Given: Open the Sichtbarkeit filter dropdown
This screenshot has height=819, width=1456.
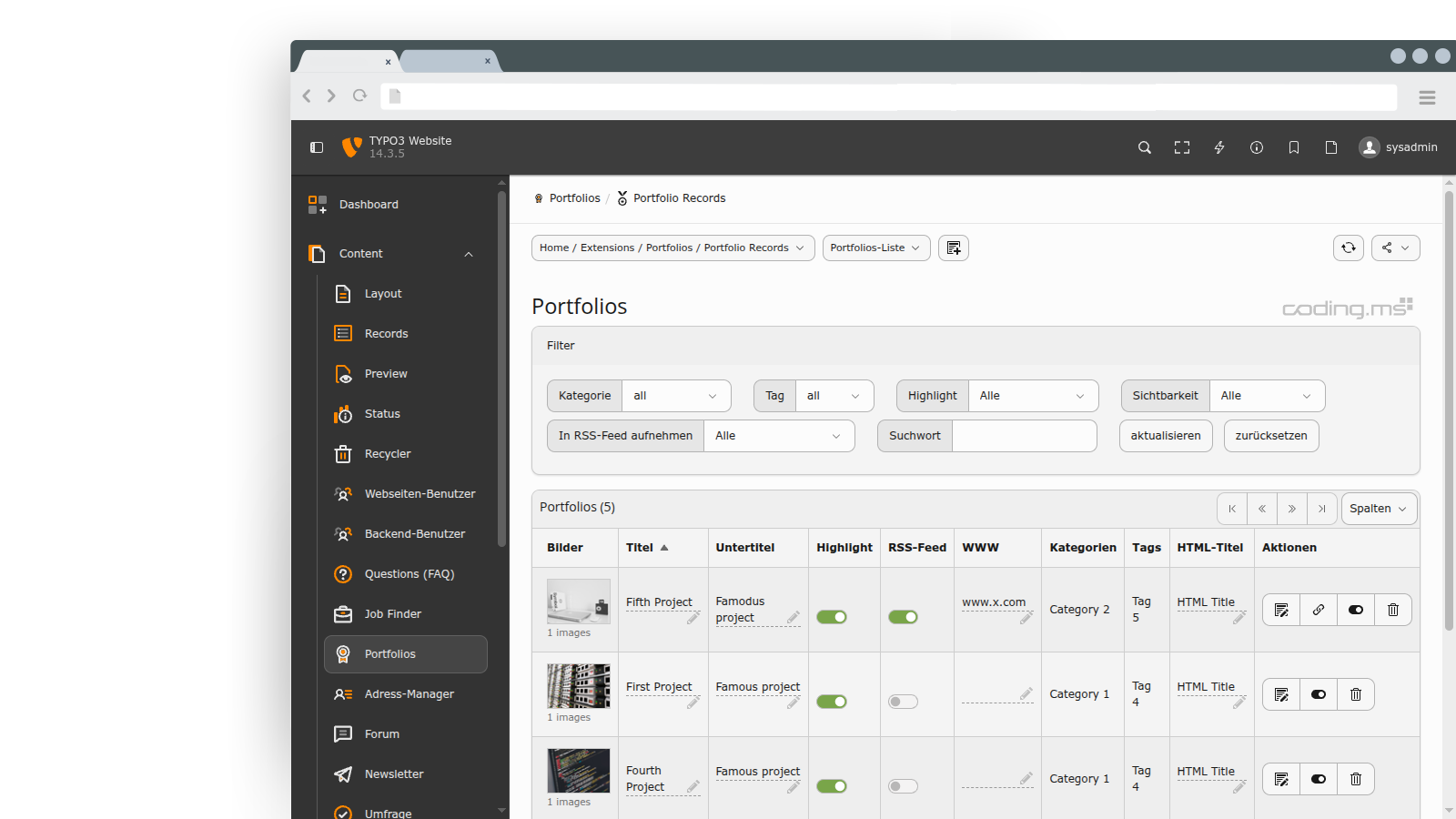Looking at the screenshot, I should [1267, 396].
